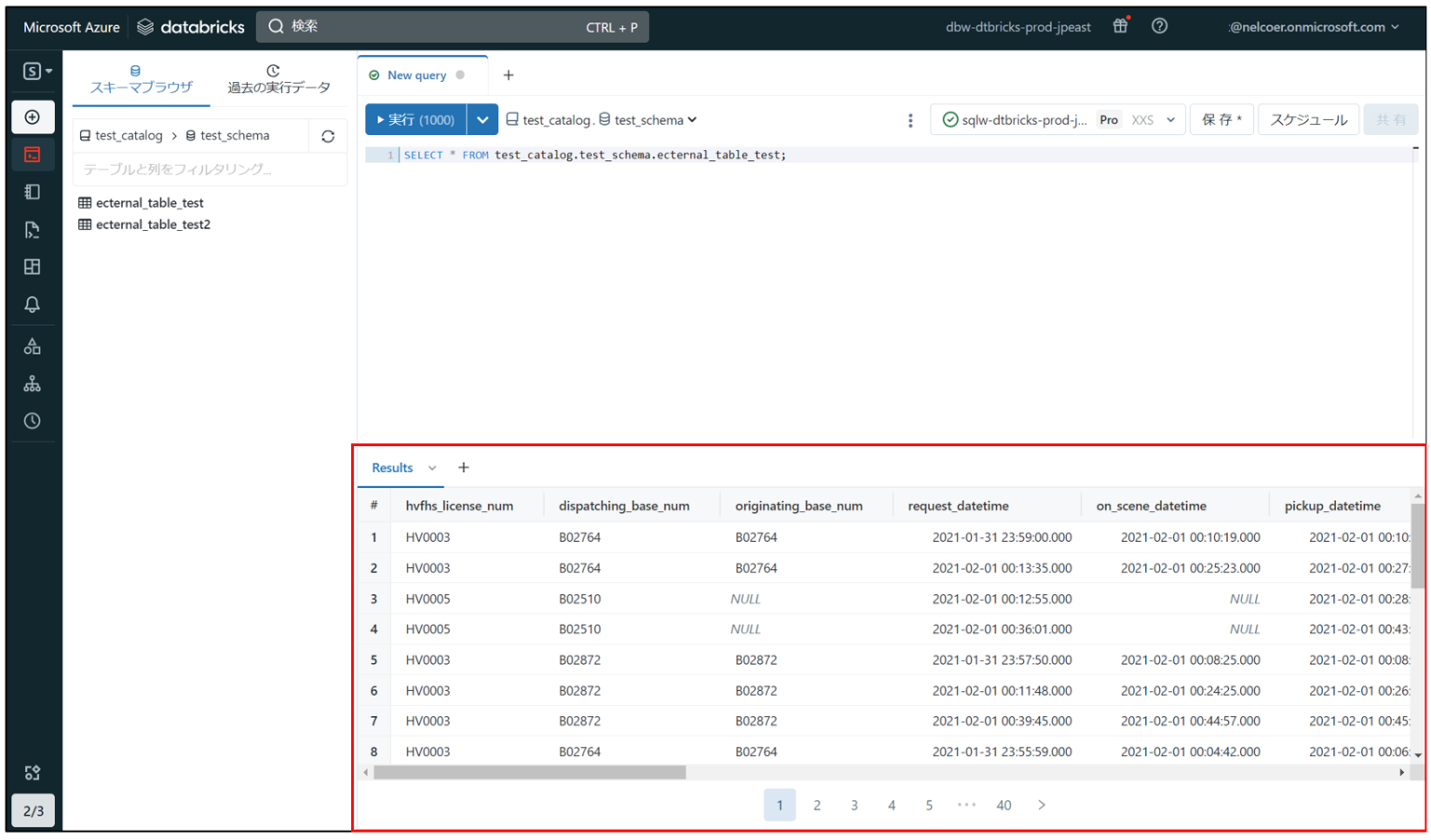Open the SQL Editor from the sidebar
The height and width of the screenshot is (840, 1431).
click(x=33, y=155)
